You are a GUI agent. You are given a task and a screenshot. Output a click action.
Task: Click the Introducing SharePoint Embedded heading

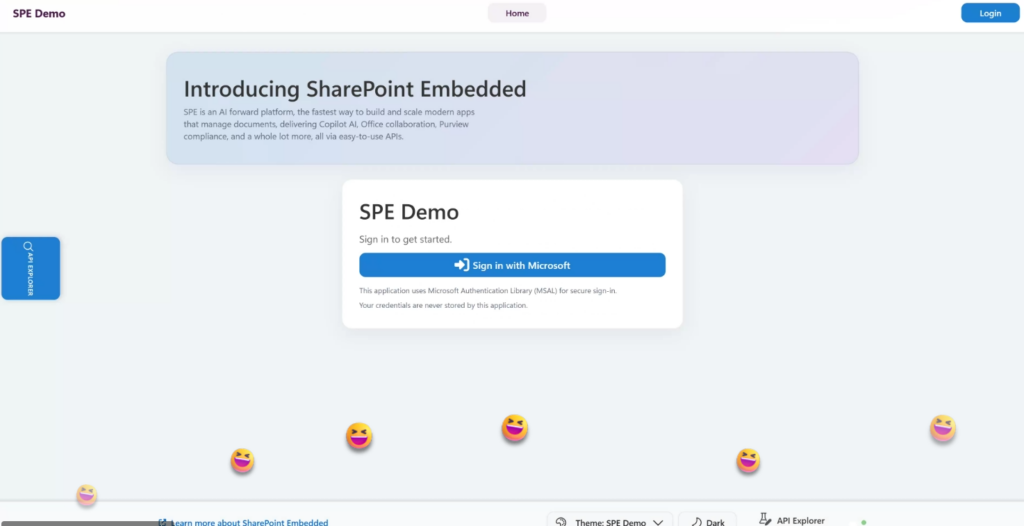(x=355, y=89)
